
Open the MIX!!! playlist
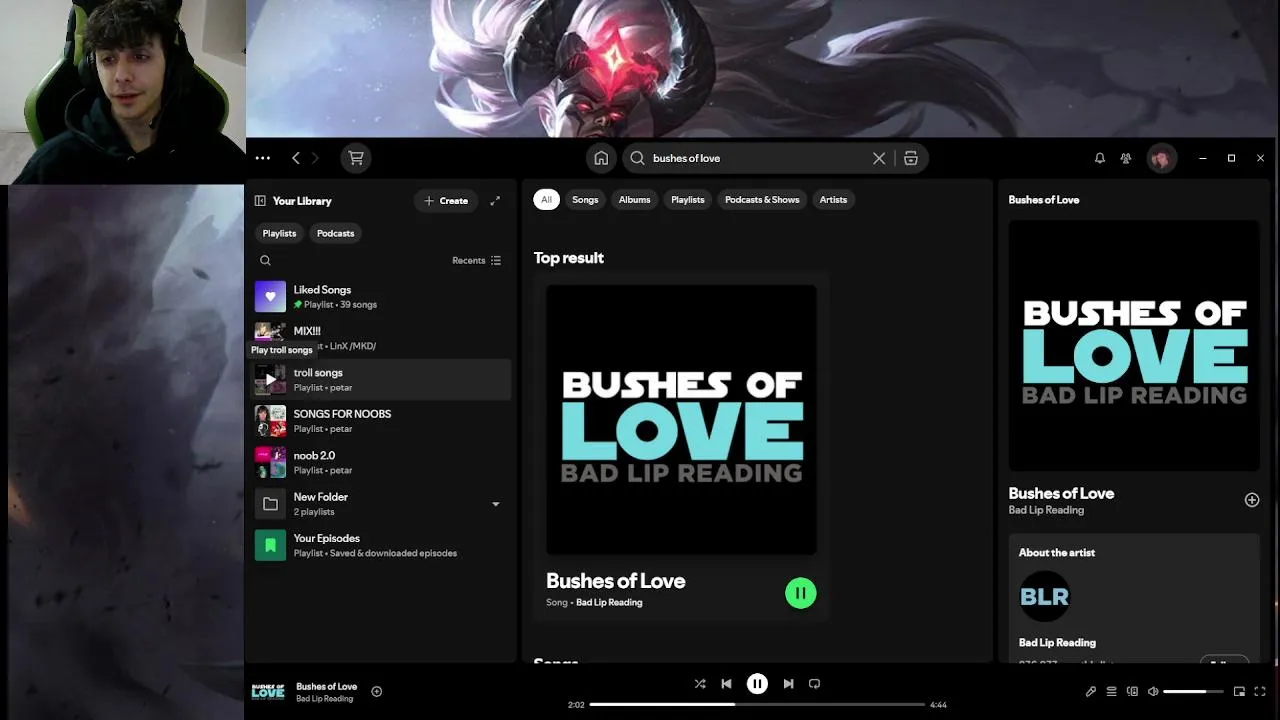pyautogui.click(x=380, y=338)
